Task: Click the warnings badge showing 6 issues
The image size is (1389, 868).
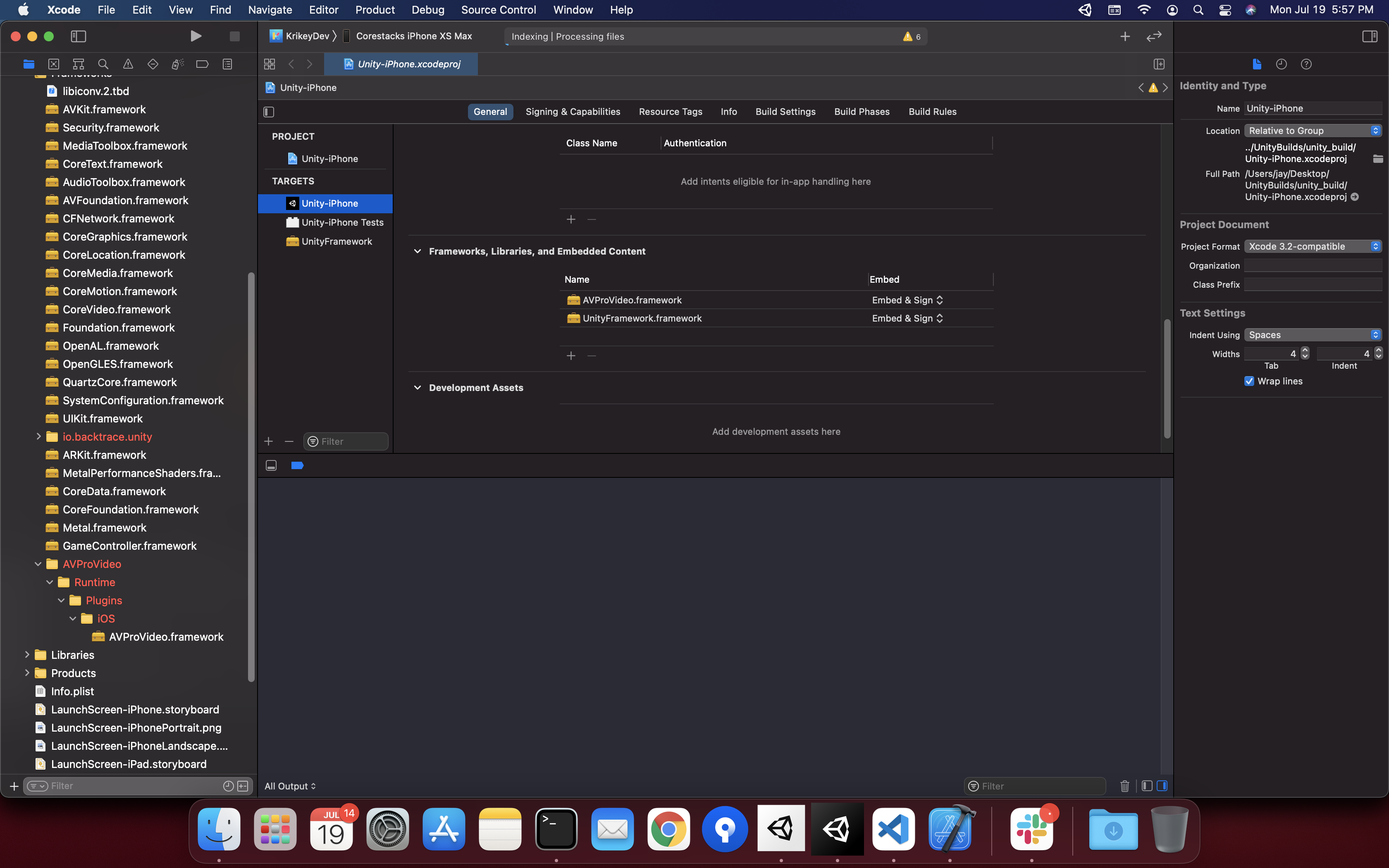Action: pyautogui.click(x=912, y=36)
